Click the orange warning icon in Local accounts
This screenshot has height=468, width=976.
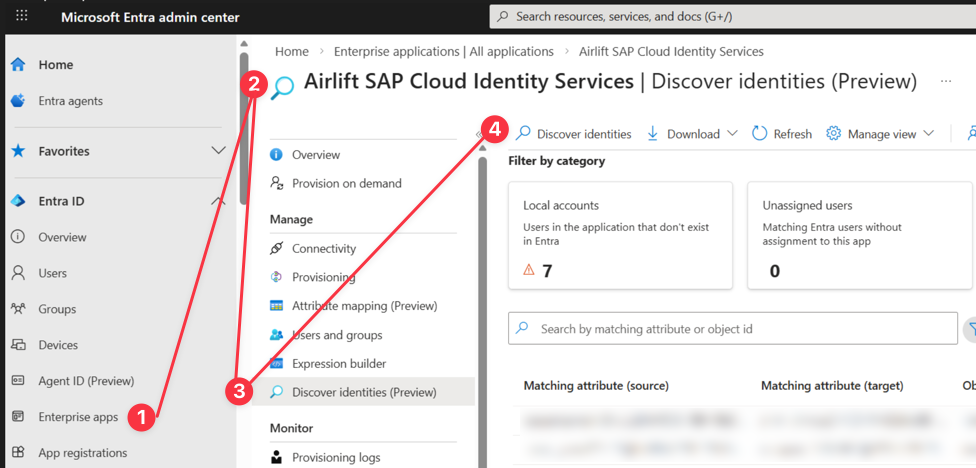(529, 270)
